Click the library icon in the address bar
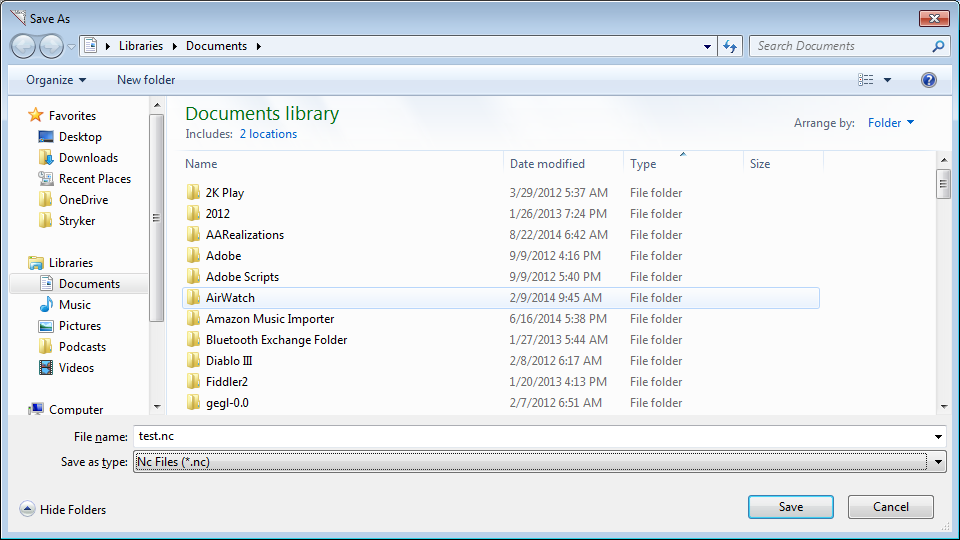Viewport: 960px width, 540px height. (x=91, y=46)
